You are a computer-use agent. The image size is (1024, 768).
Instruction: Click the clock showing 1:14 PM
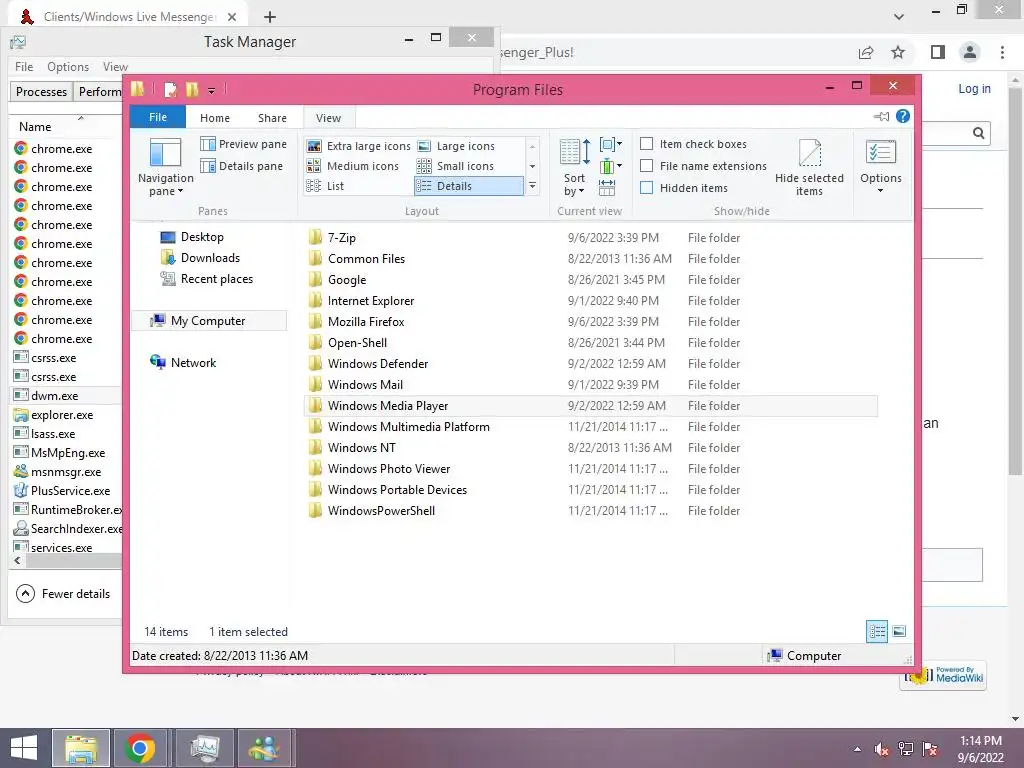tap(980, 741)
